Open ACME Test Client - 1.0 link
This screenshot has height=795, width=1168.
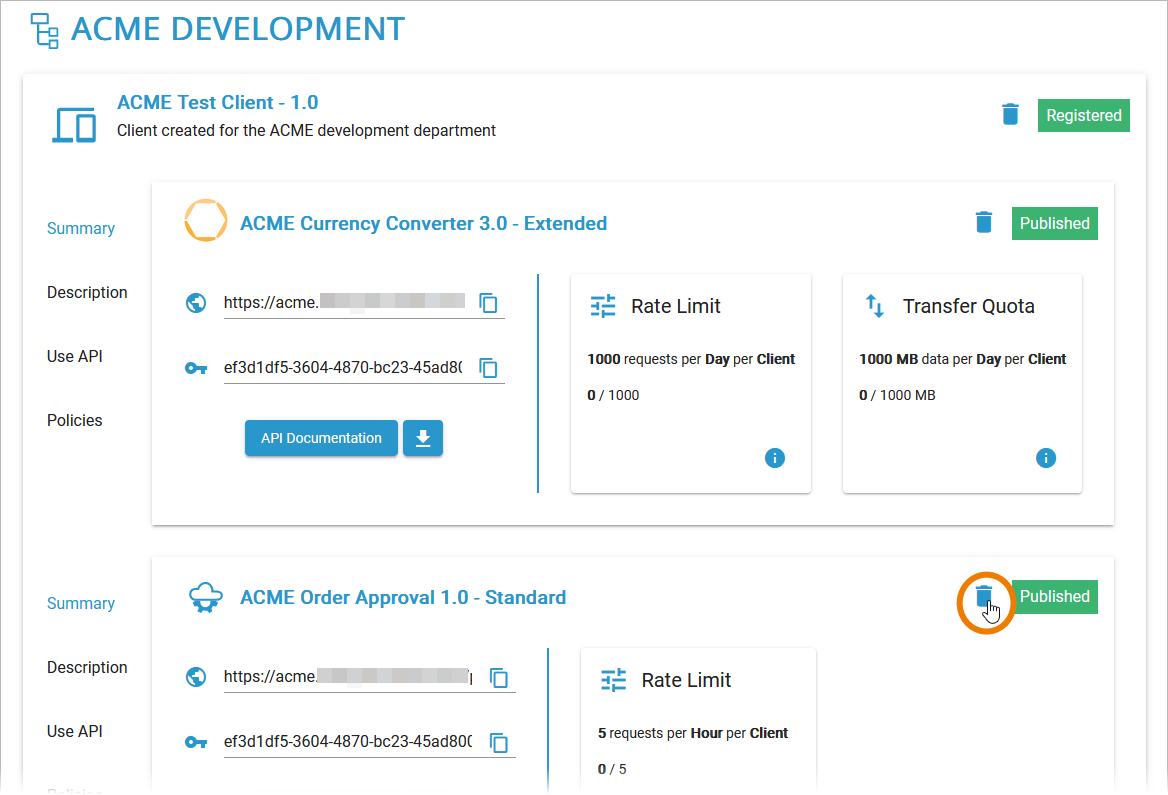pyautogui.click(x=217, y=102)
